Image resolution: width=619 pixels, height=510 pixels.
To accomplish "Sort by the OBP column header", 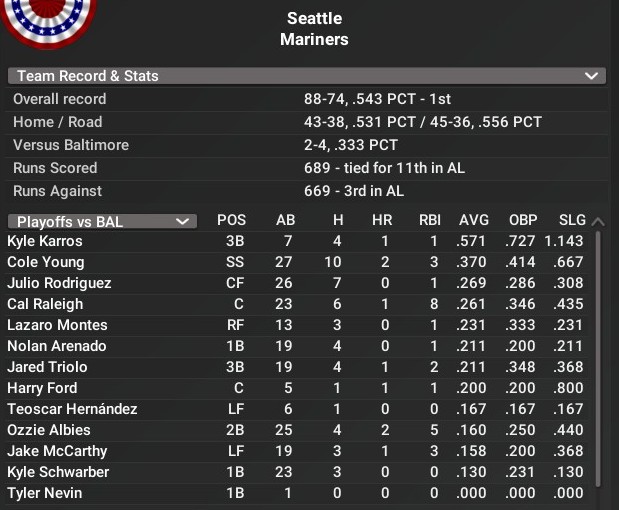I will [x=523, y=221].
